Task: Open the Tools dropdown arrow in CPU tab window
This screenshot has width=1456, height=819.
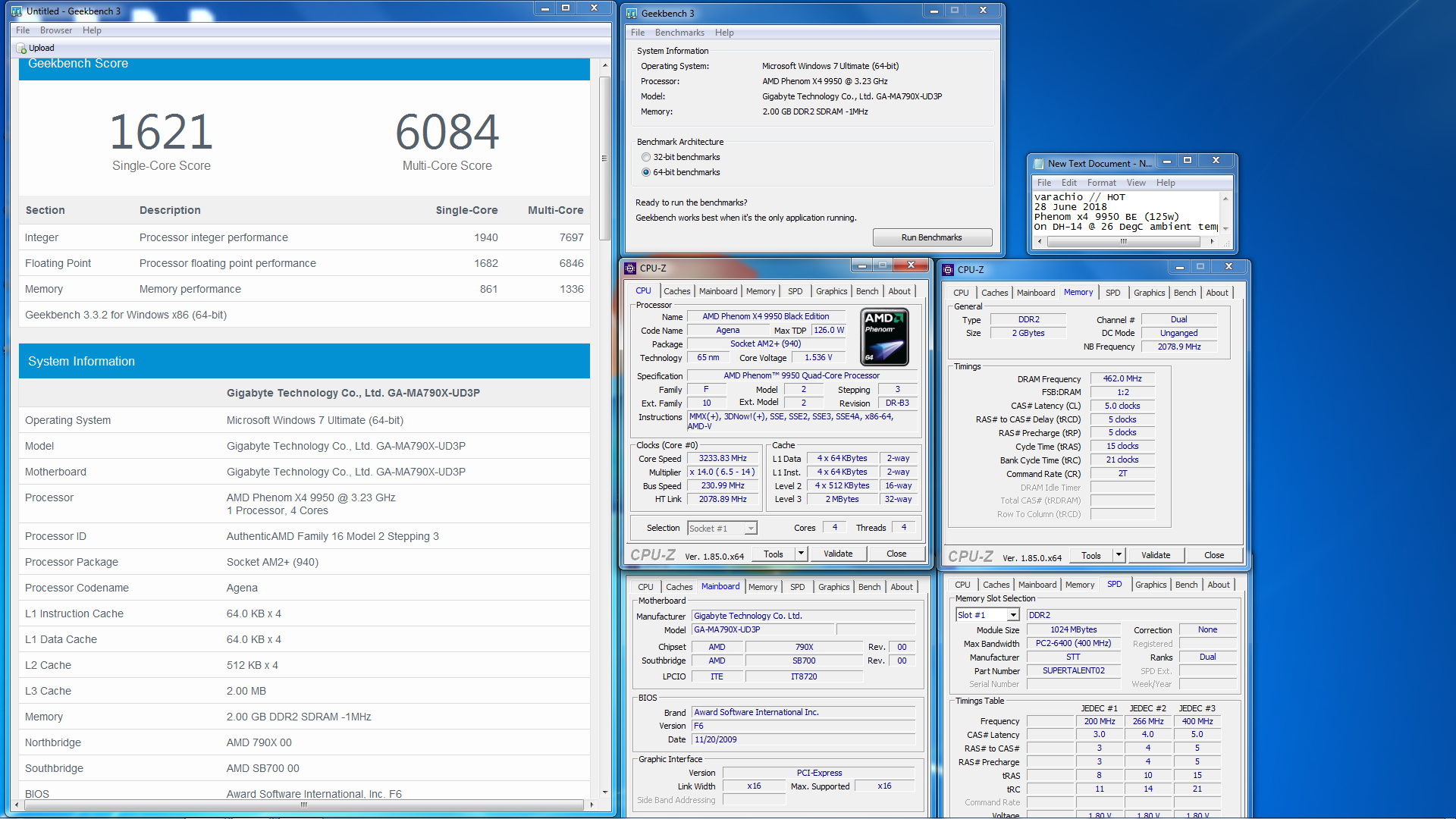Action: coord(801,554)
